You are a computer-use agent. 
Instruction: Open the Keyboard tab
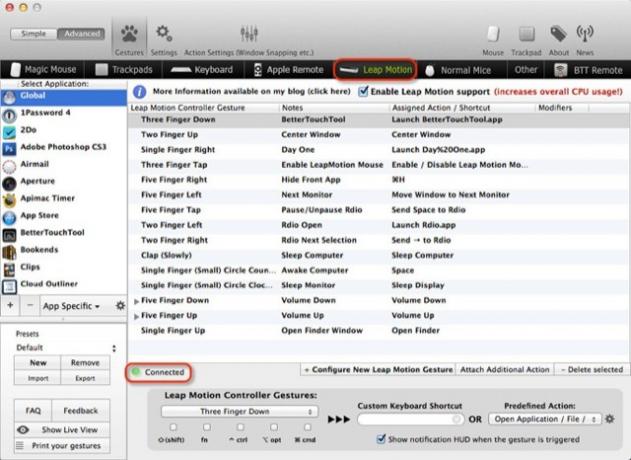(202, 70)
